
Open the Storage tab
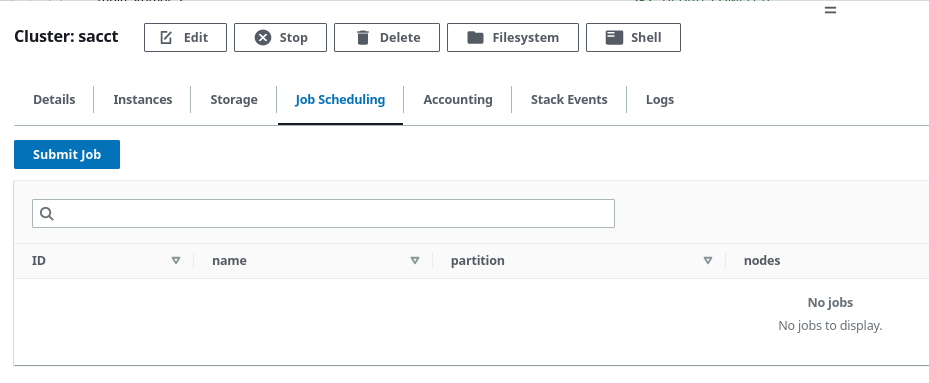tap(234, 100)
